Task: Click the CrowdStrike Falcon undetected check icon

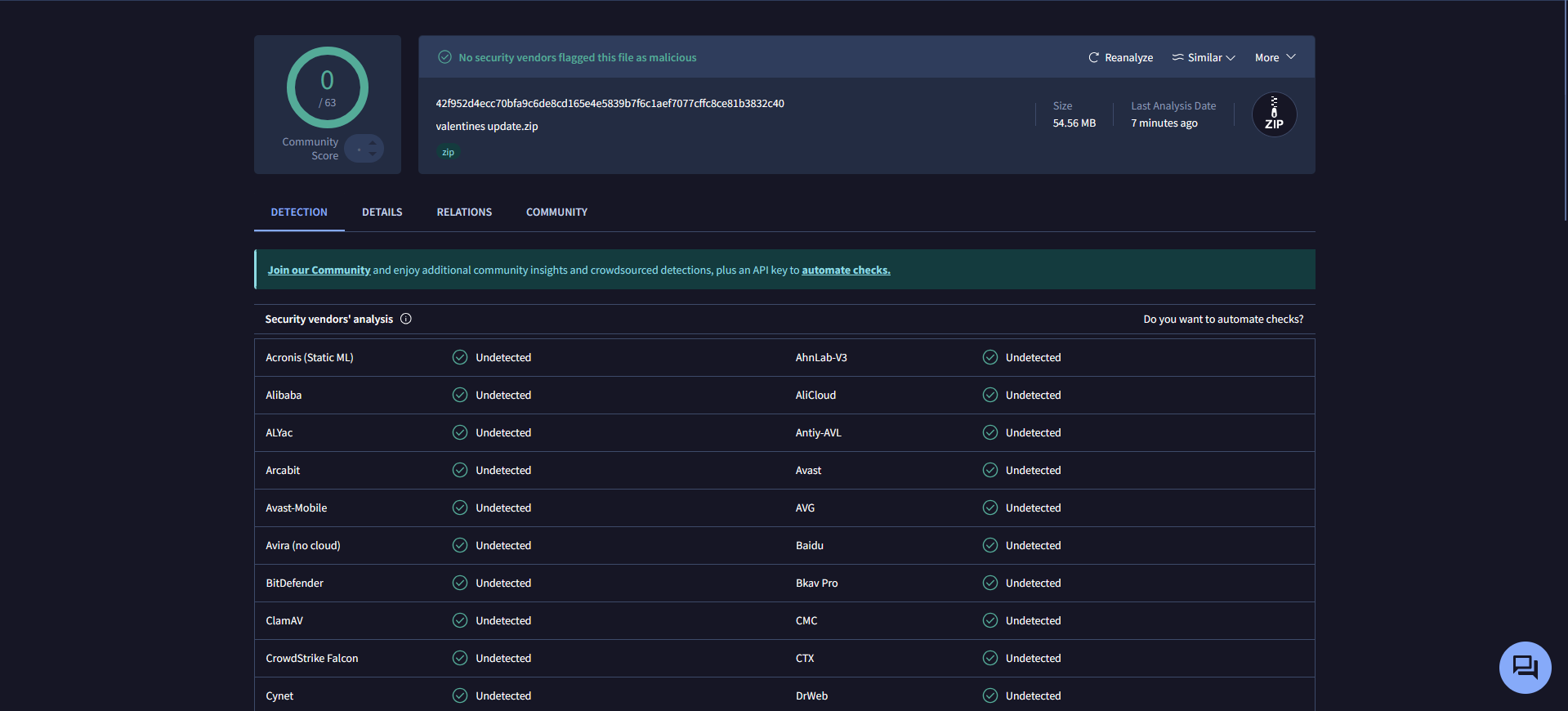Action: (460, 658)
